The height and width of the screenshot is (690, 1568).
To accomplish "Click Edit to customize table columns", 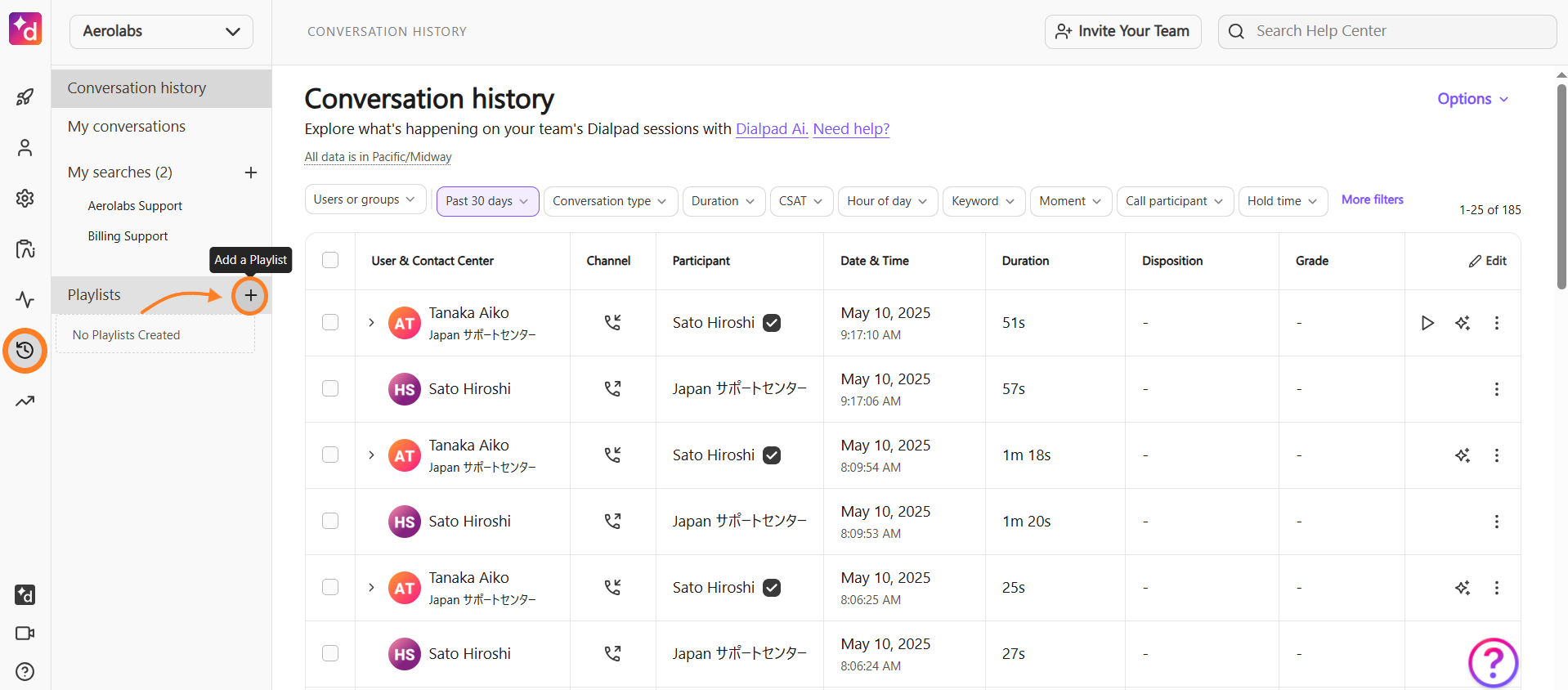I will (1487, 261).
